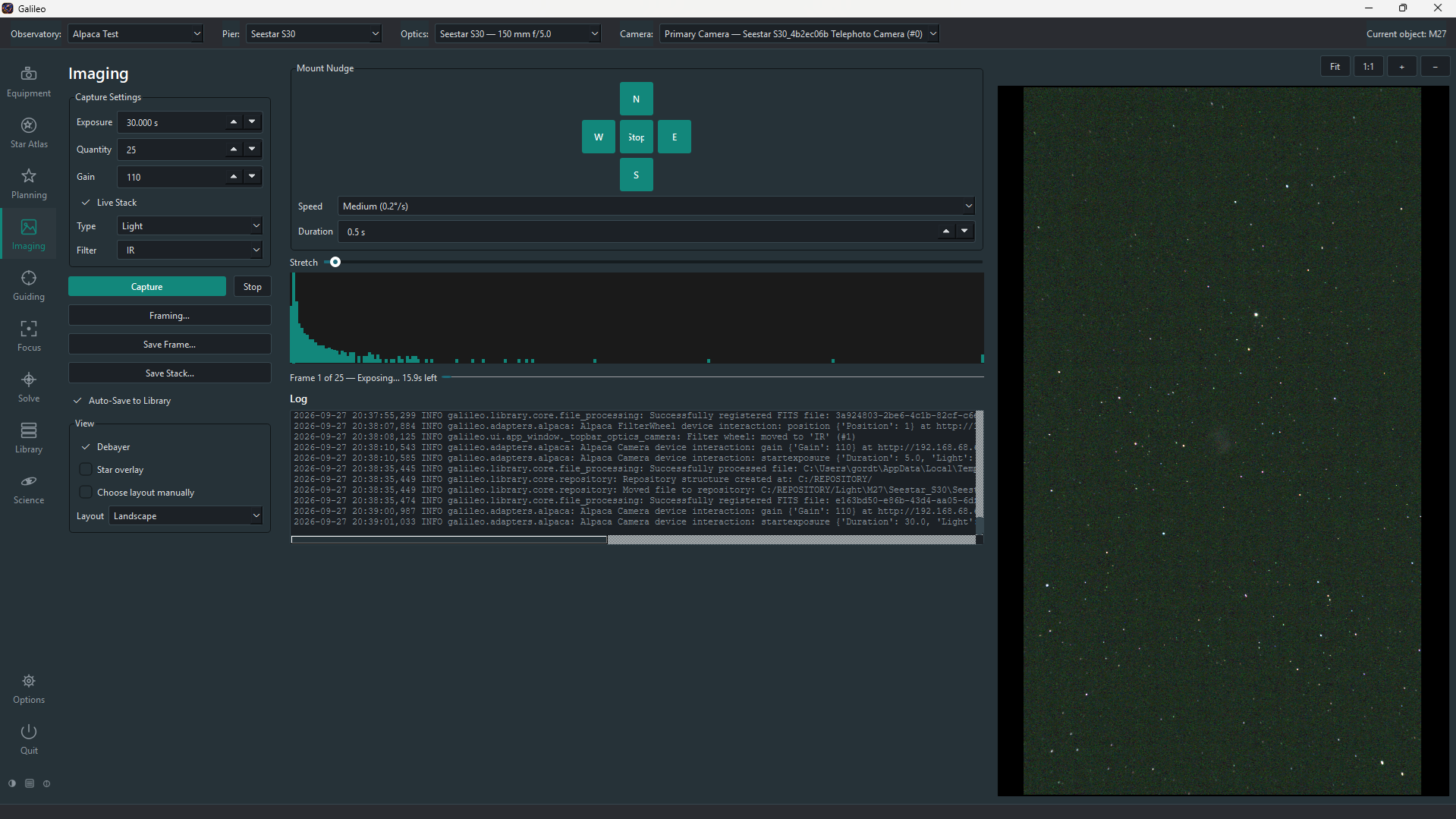
Task: Click the Save Stack... button
Action: click(x=170, y=373)
